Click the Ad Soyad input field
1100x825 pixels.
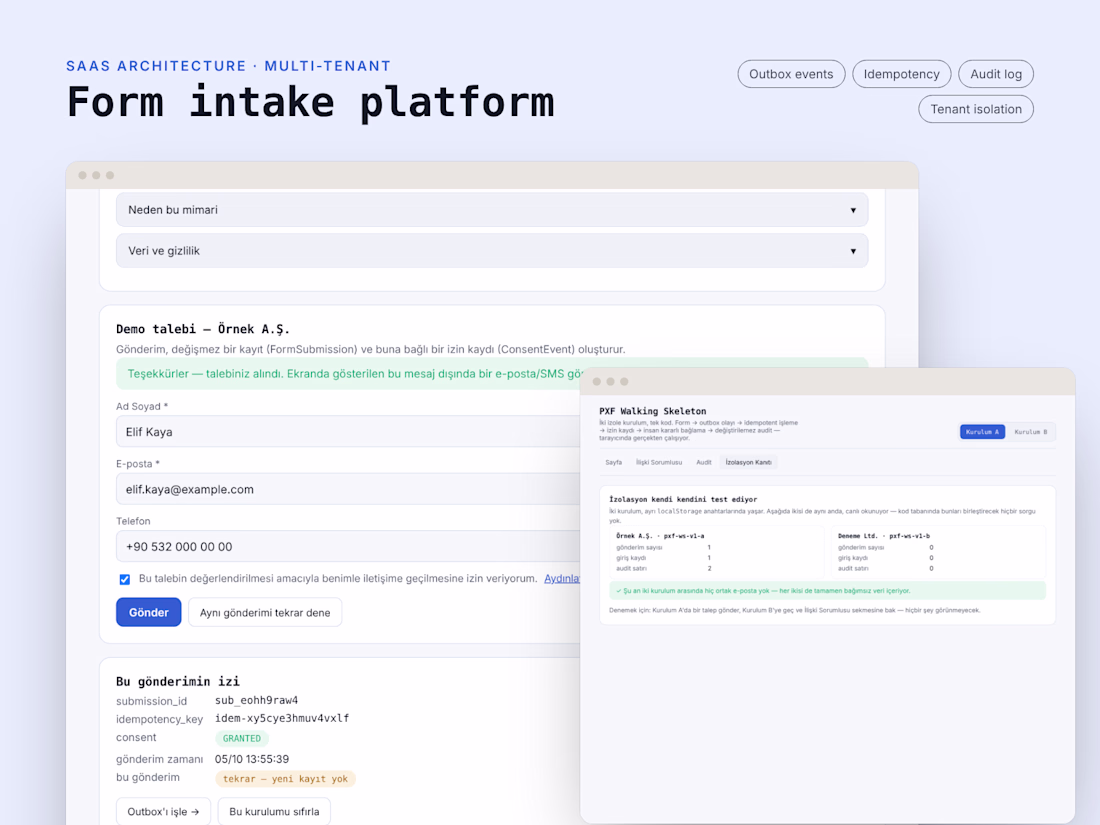click(349, 432)
